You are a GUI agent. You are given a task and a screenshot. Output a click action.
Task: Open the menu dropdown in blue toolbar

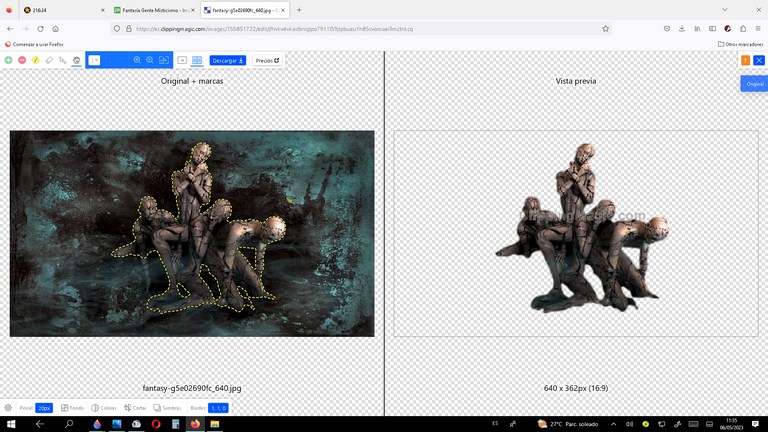94,60
